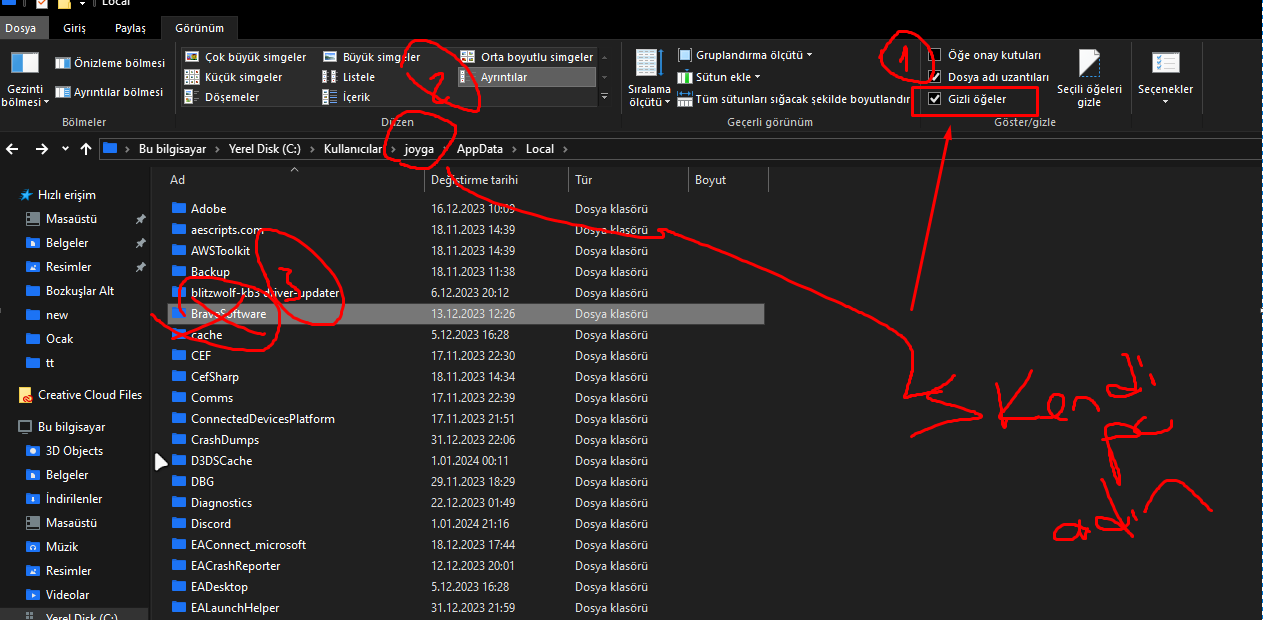Toggle the Dosya adı uzantıları checkbox
The width and height of the screenshot is (1263, 620).
pos(935,77)
